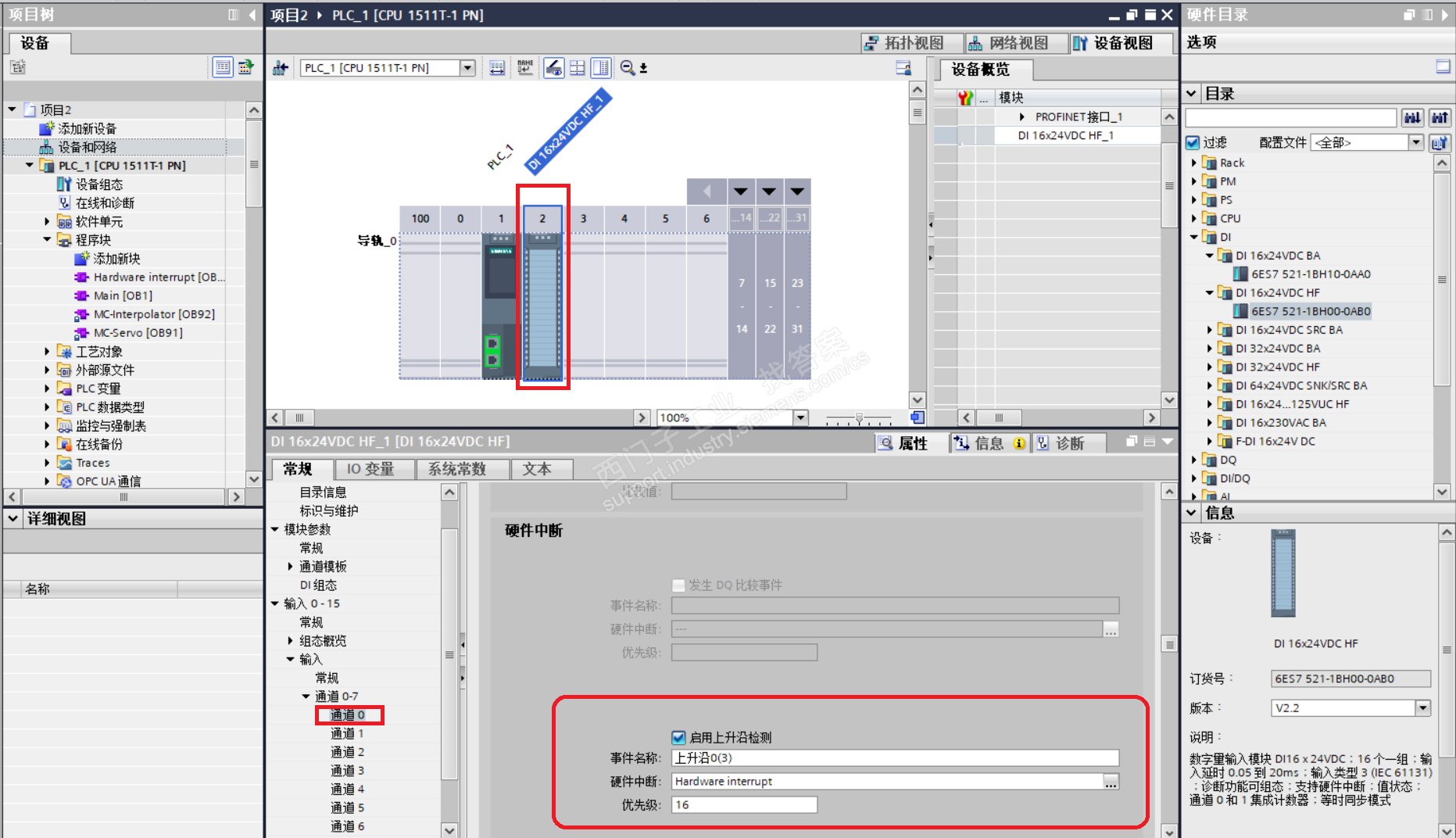The image size is (1456, 838).
Task: Click the 事件名称 field containing 上升沿0(3)
Action: tap(895, 758)
